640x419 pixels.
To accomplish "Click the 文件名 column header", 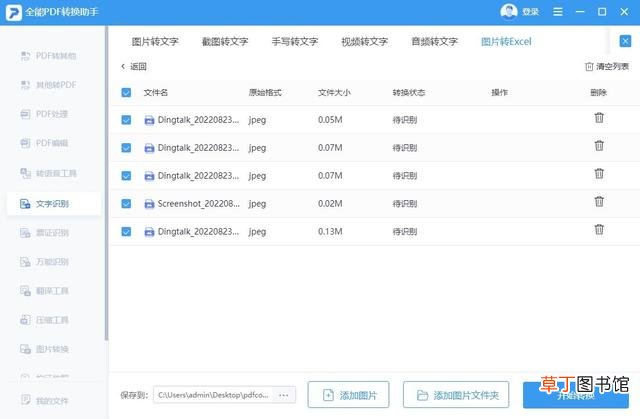I will (156, 93).
